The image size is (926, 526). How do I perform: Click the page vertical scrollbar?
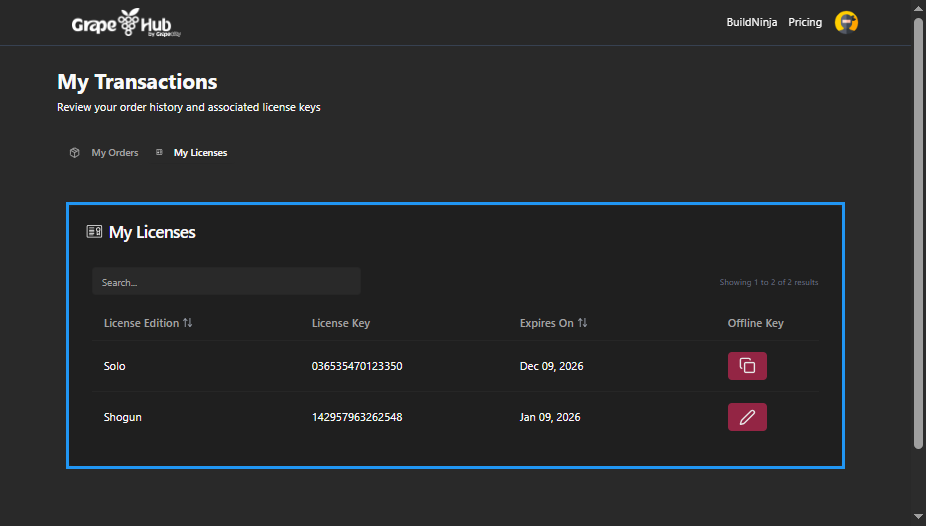click(918, 233)
